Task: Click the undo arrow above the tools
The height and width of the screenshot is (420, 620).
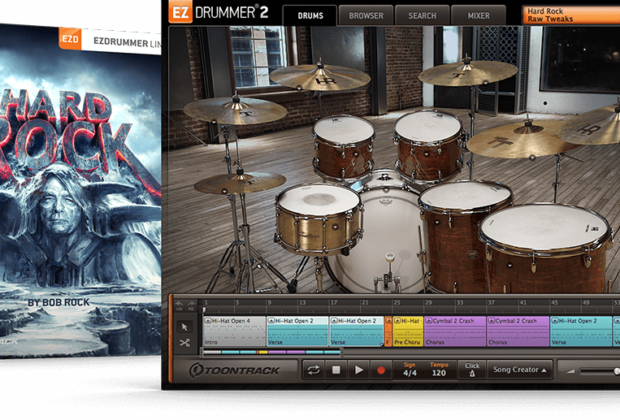Action: (179, 305)
